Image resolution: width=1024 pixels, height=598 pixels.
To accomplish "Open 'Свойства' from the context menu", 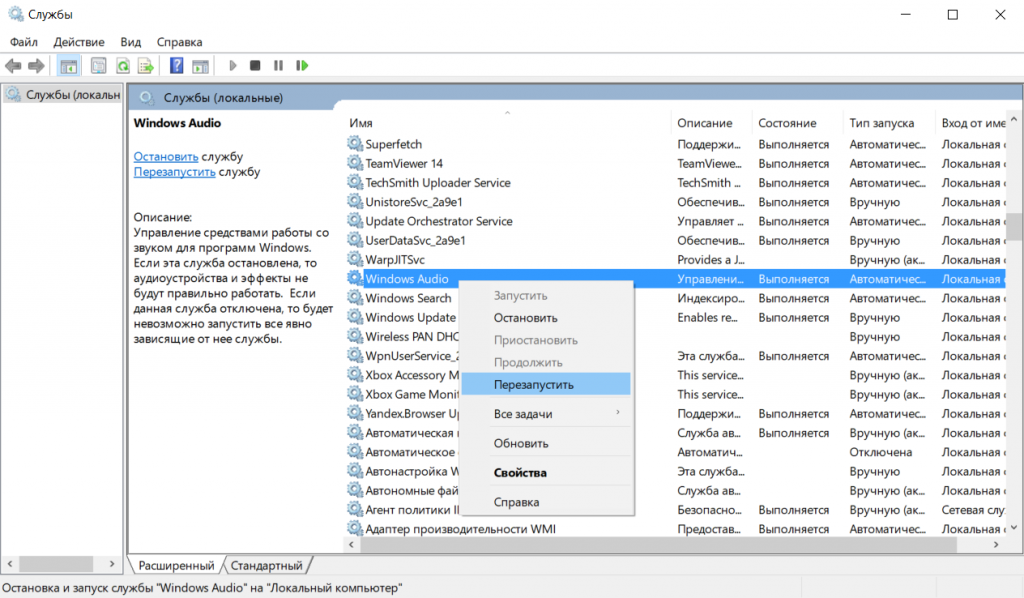I will 520,473.
